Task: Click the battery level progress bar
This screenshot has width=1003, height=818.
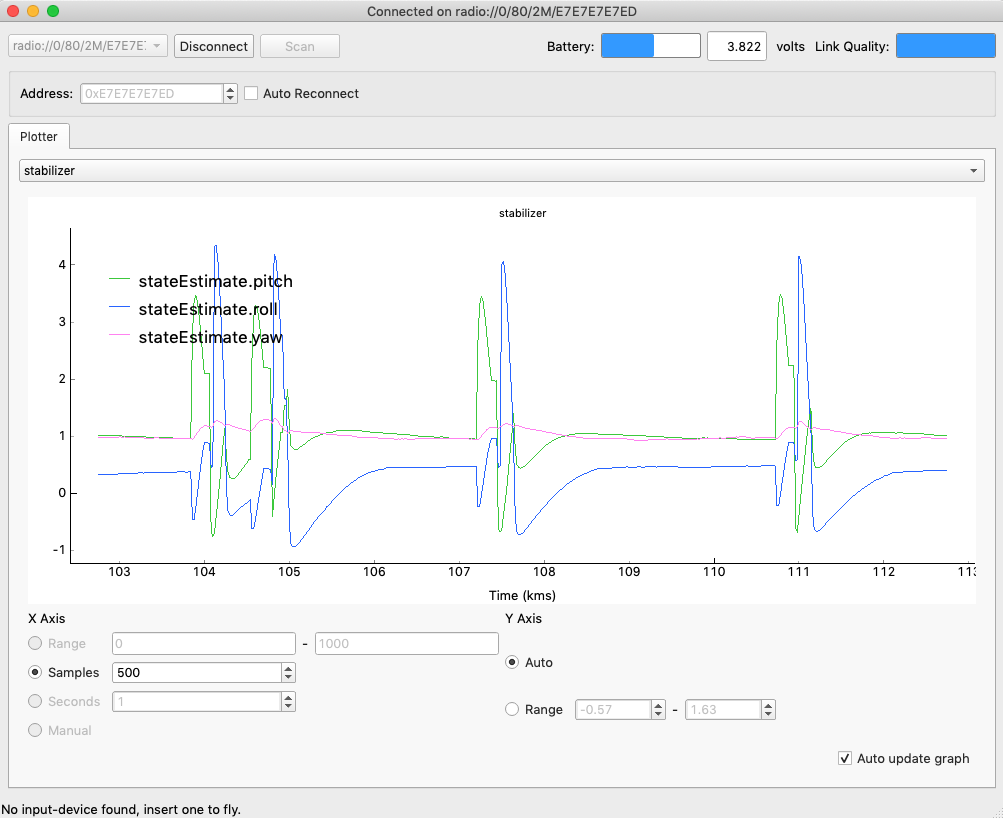Action: [x=650, y=46]
